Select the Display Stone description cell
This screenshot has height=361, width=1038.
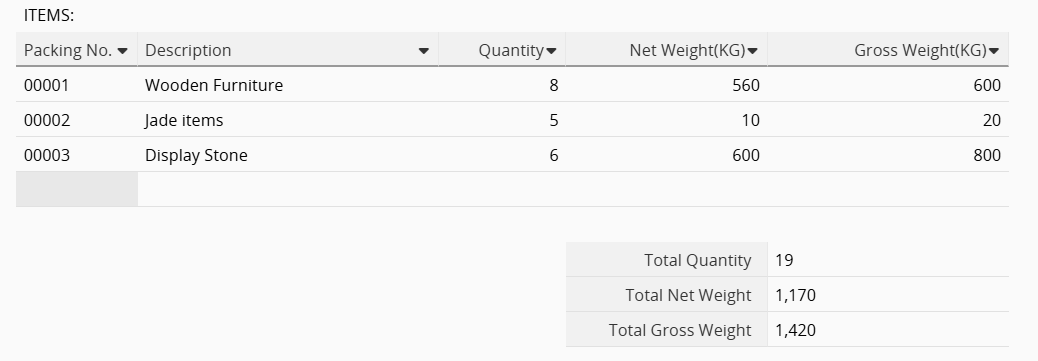pyautogui.click(x=288, y=155)
